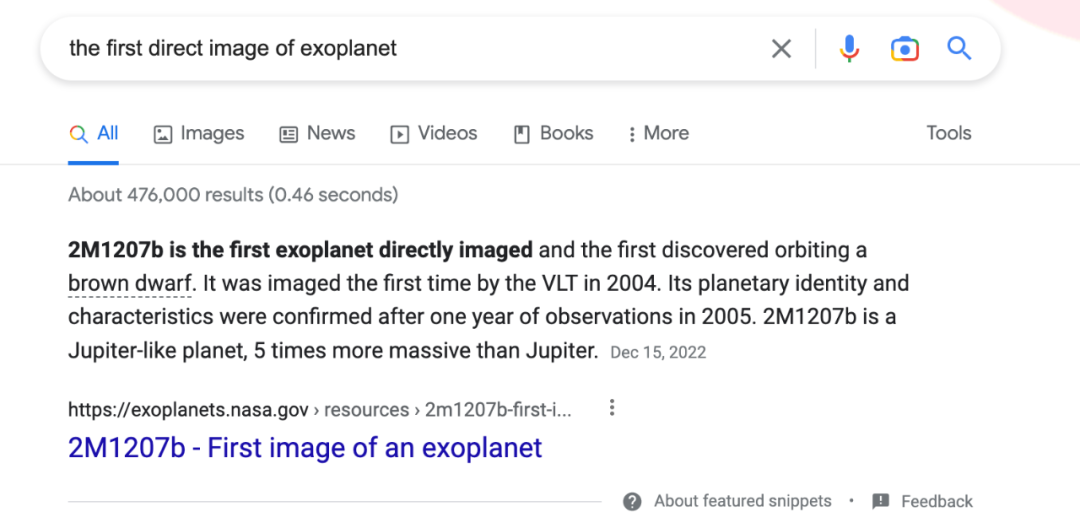Viewport: 1080px width, 528px height.
Task: Clear the search box with X icon
Action: click(x=781, y=48)
